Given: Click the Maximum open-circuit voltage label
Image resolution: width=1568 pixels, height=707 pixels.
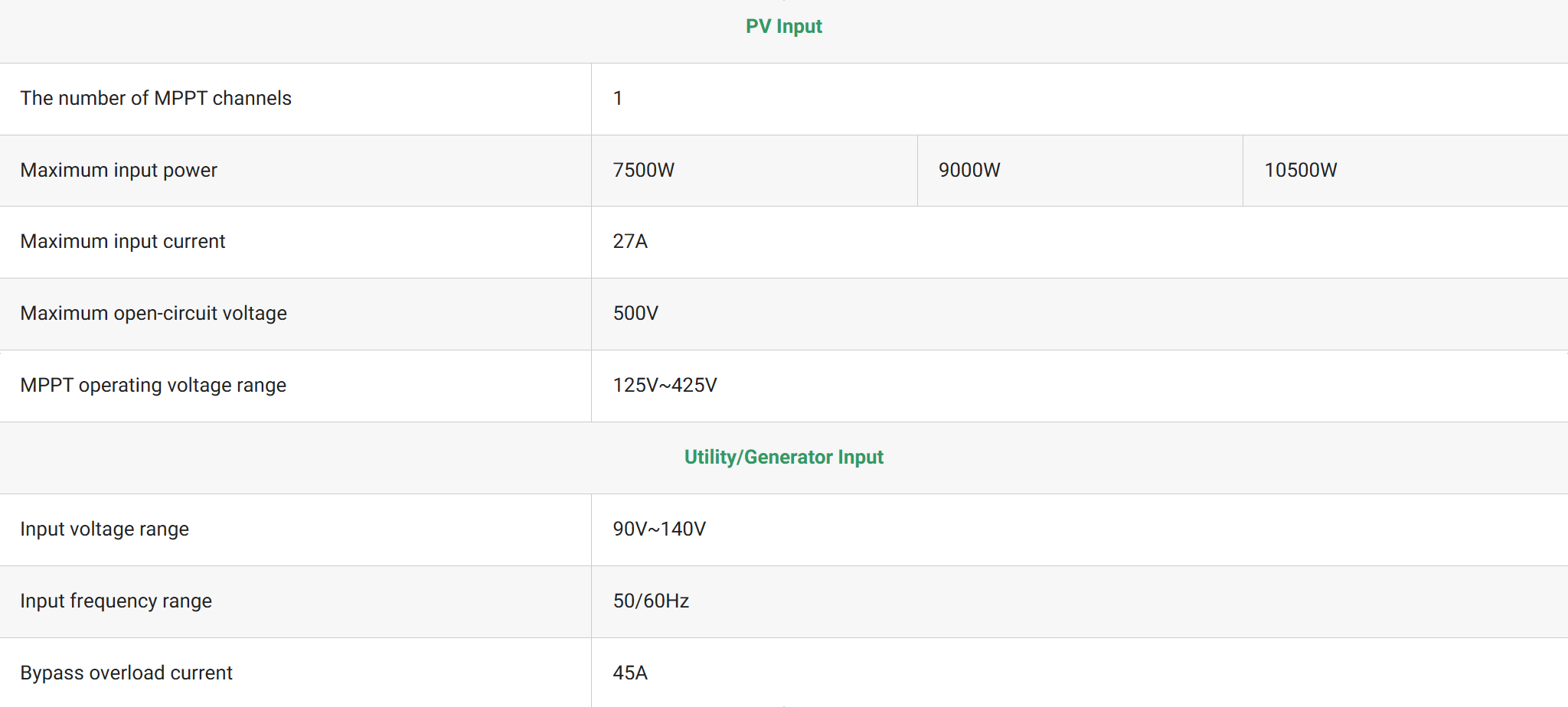Looking at the screenshot, I should (x=153, y=314).
